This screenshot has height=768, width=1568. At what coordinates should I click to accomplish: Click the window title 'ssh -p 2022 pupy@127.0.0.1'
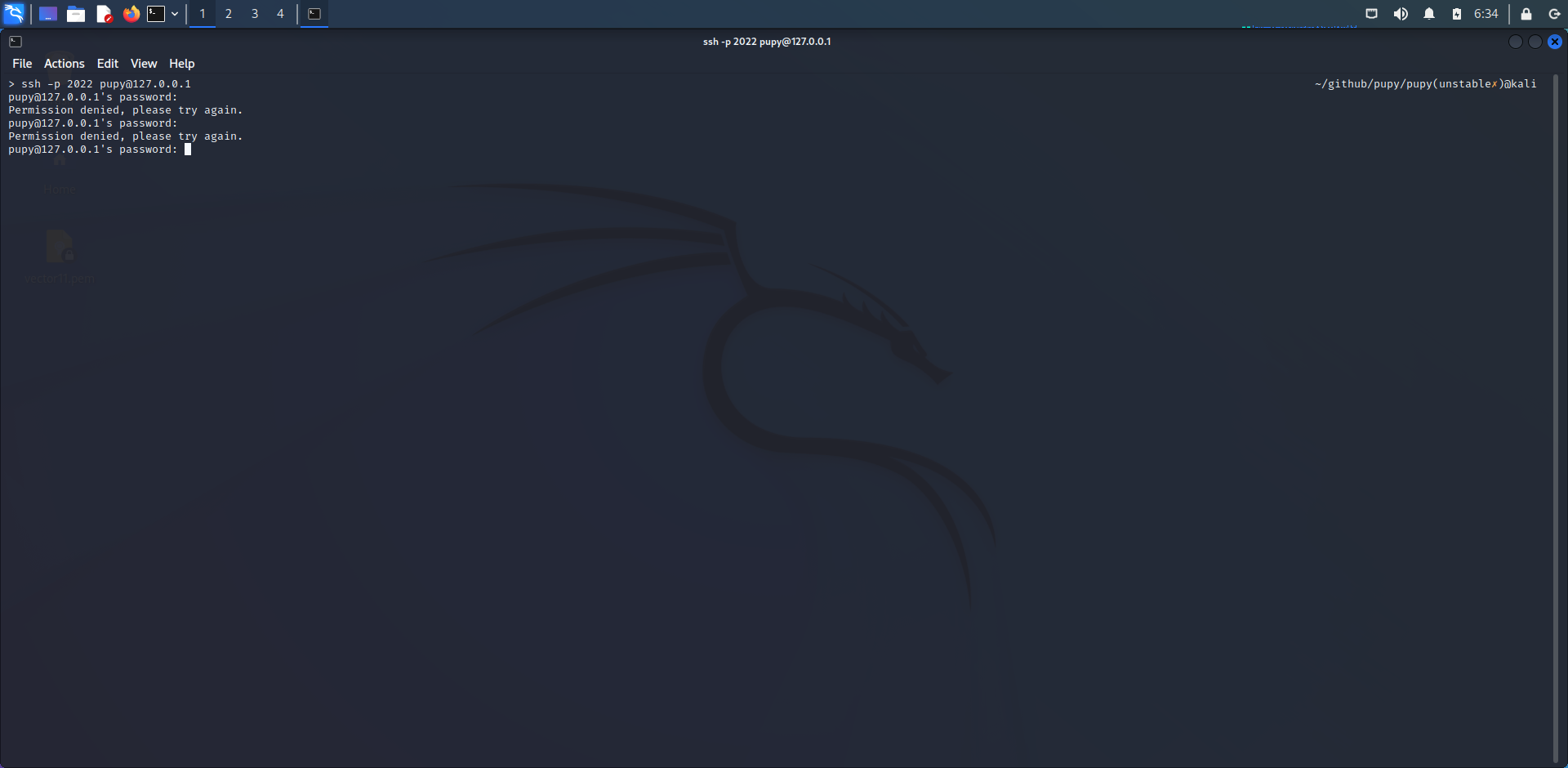coord(767,42)
